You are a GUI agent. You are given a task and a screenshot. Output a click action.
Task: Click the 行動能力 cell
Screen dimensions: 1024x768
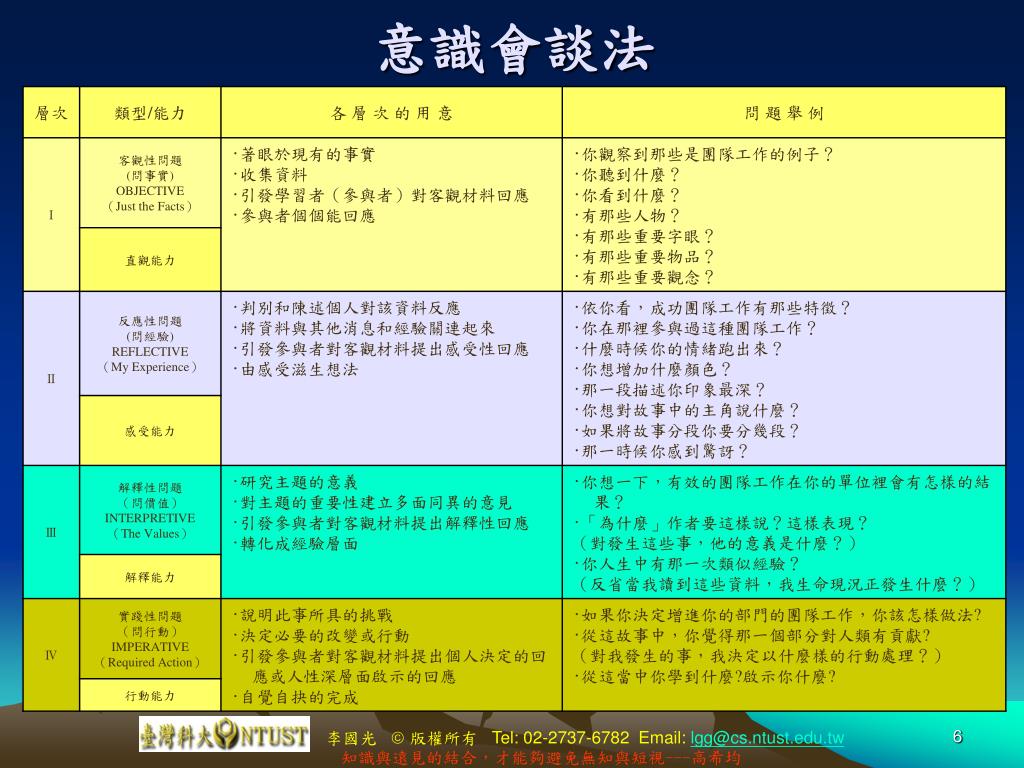pyautogui.click(x=150, y=696)
